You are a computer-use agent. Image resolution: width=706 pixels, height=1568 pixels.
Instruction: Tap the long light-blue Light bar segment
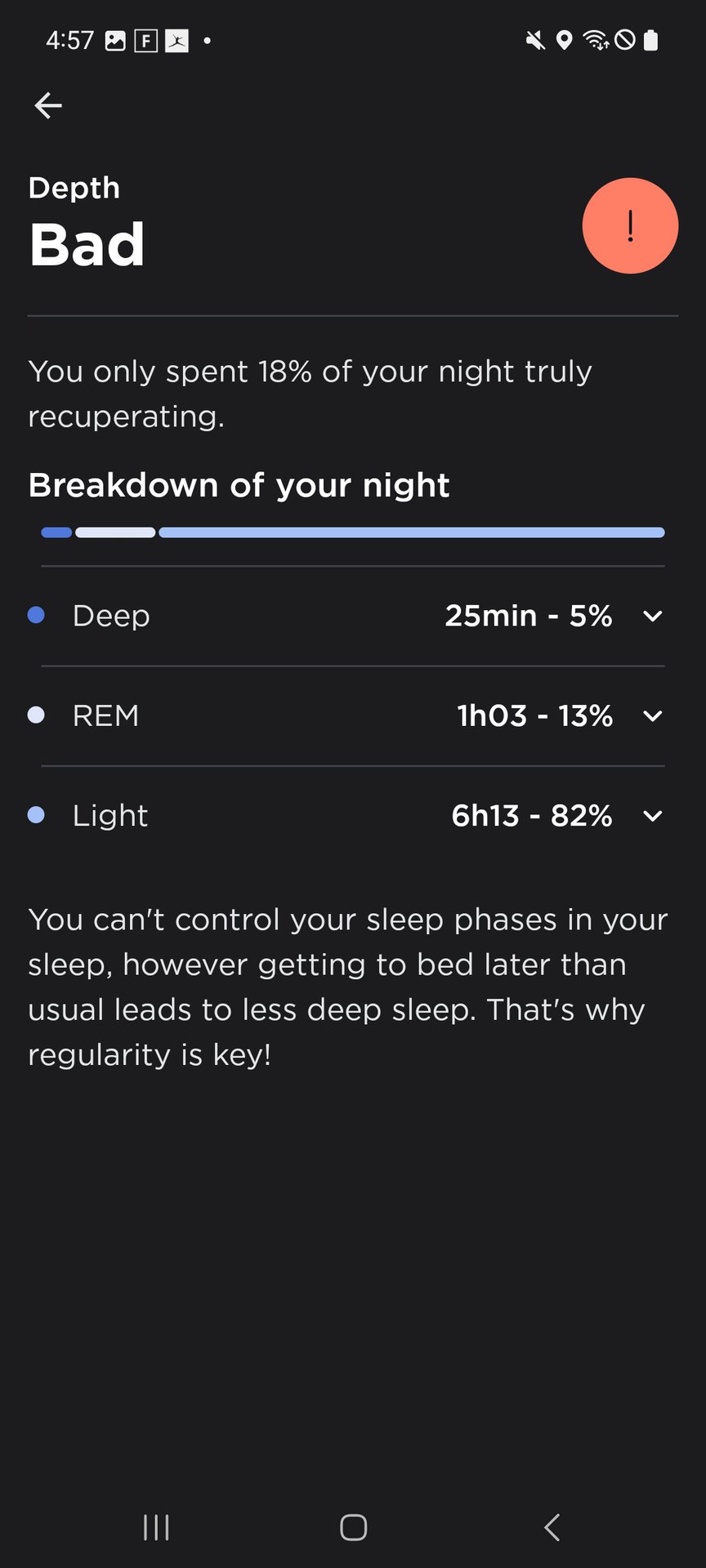412,532
